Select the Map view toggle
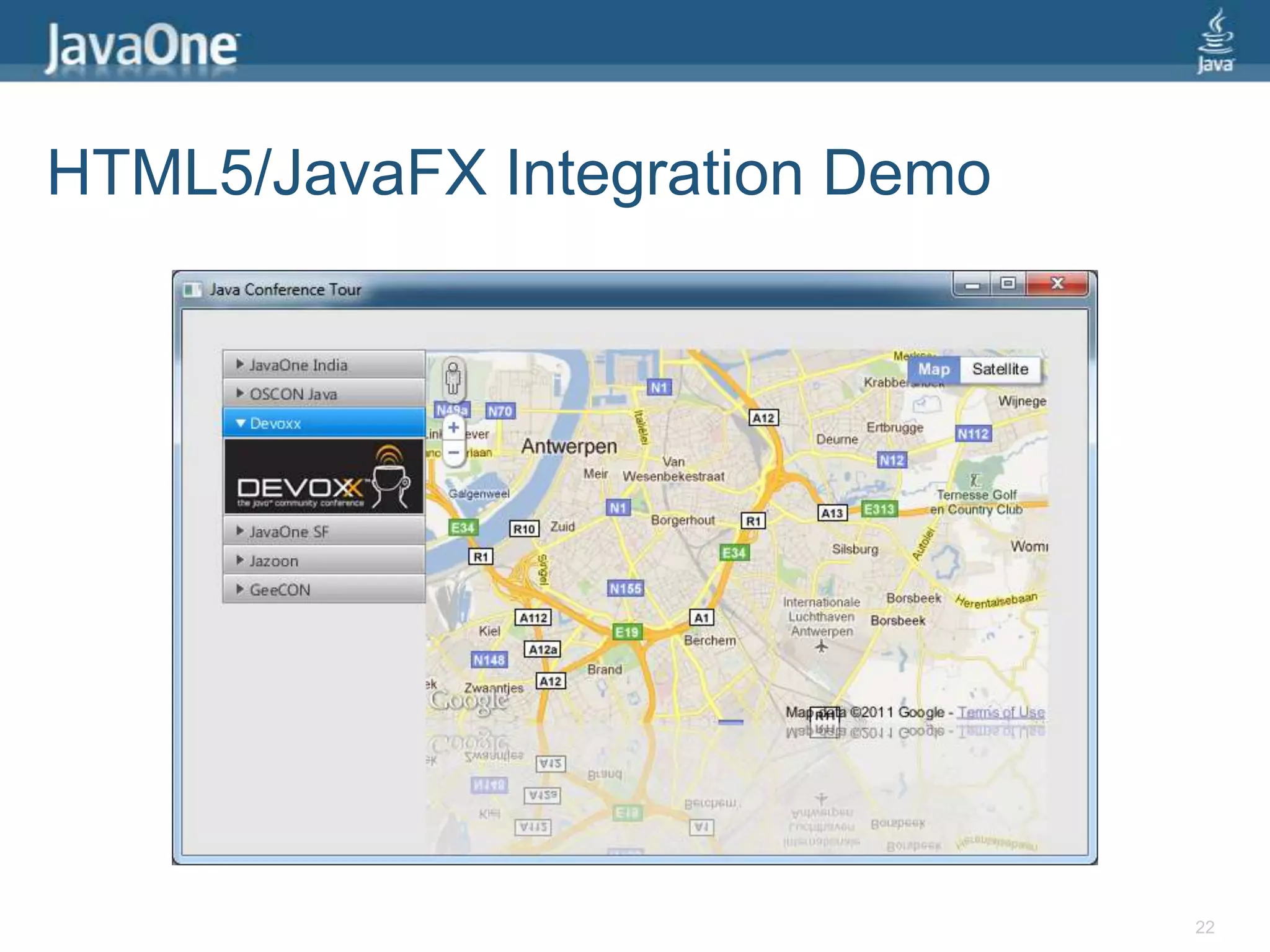This screenshot has height=952, width=1270. (x=933, y=369)
